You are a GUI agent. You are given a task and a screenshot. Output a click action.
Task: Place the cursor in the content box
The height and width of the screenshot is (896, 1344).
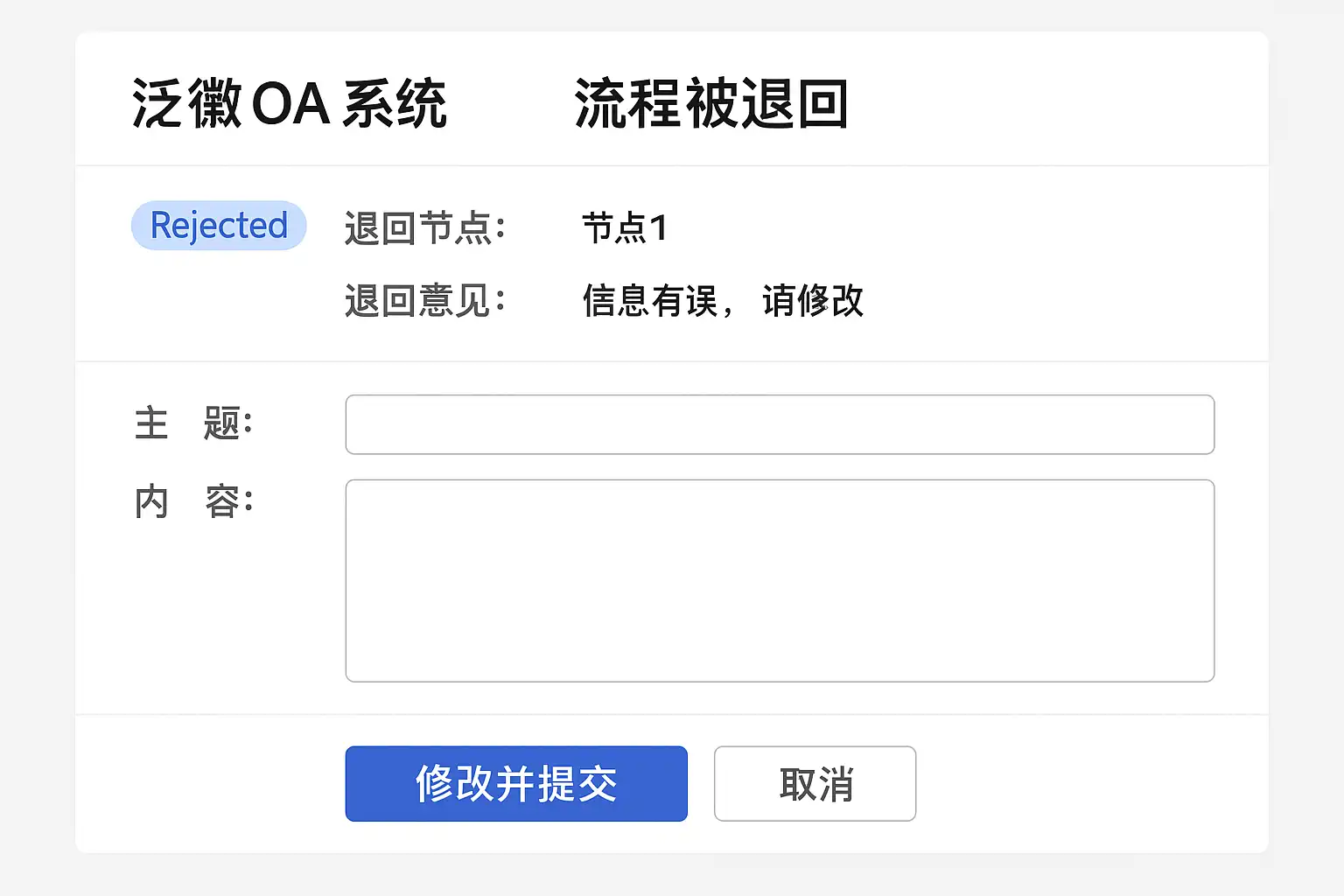pyautogui.click(x=780, y=580)
